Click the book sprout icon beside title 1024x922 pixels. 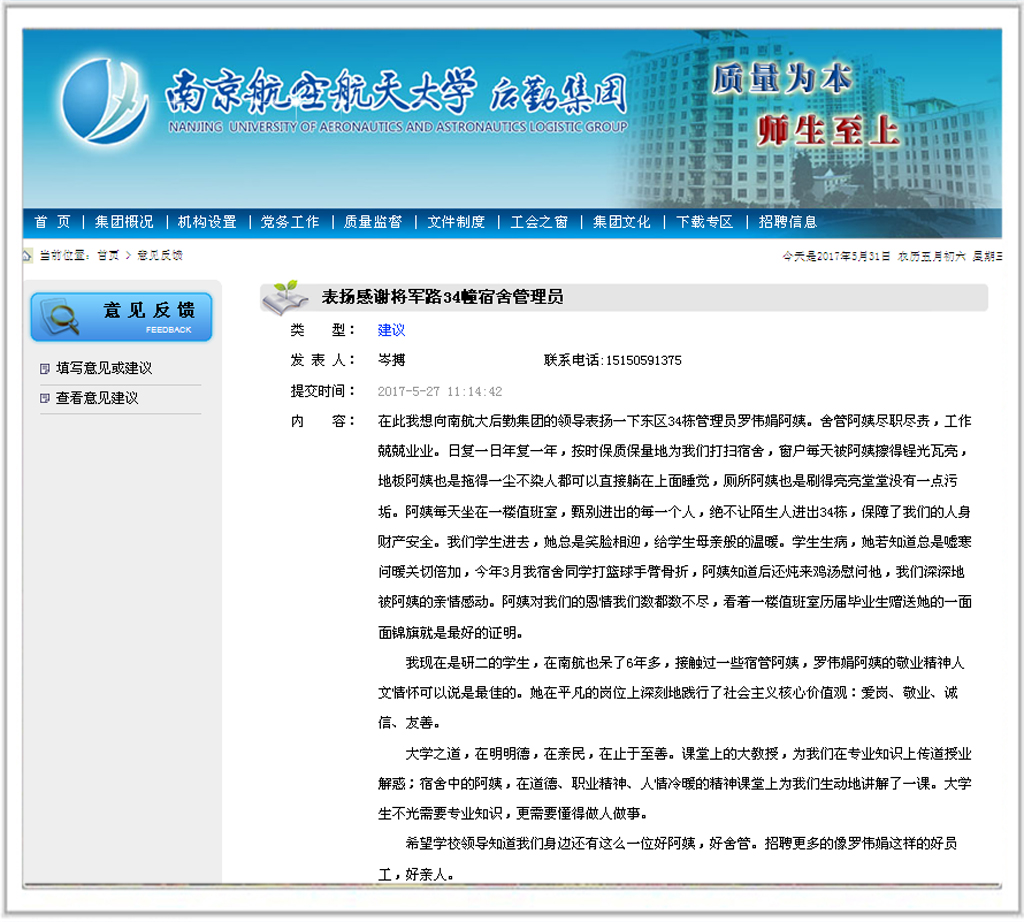[x=285, y=298]
